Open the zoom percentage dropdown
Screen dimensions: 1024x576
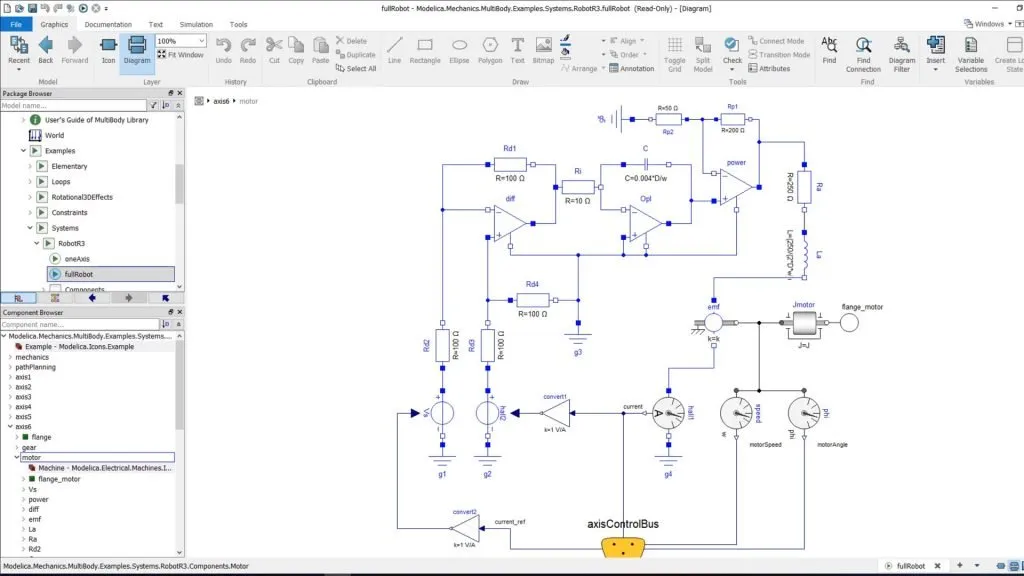pos(201,41)
